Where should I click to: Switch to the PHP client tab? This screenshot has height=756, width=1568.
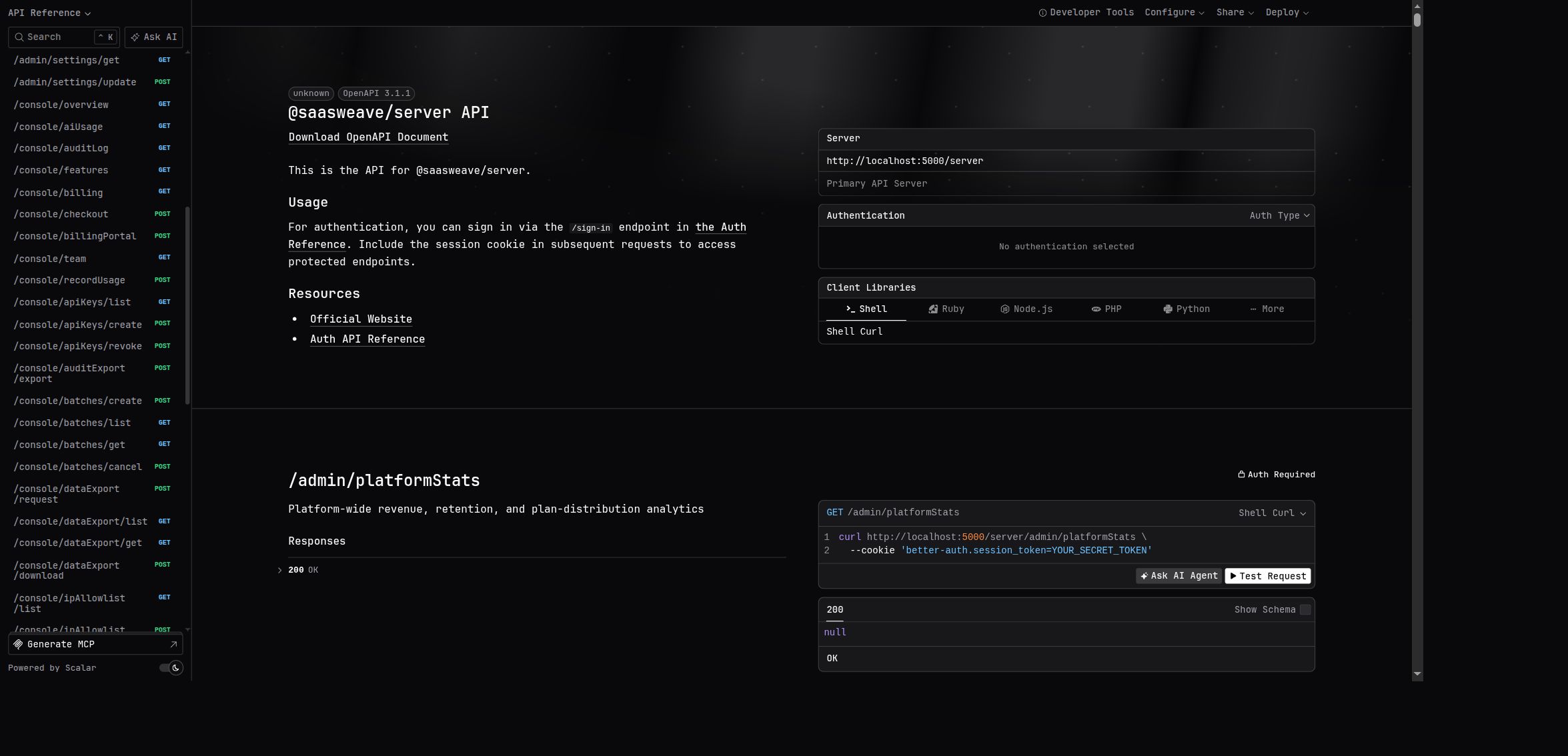pos(1106,309)
